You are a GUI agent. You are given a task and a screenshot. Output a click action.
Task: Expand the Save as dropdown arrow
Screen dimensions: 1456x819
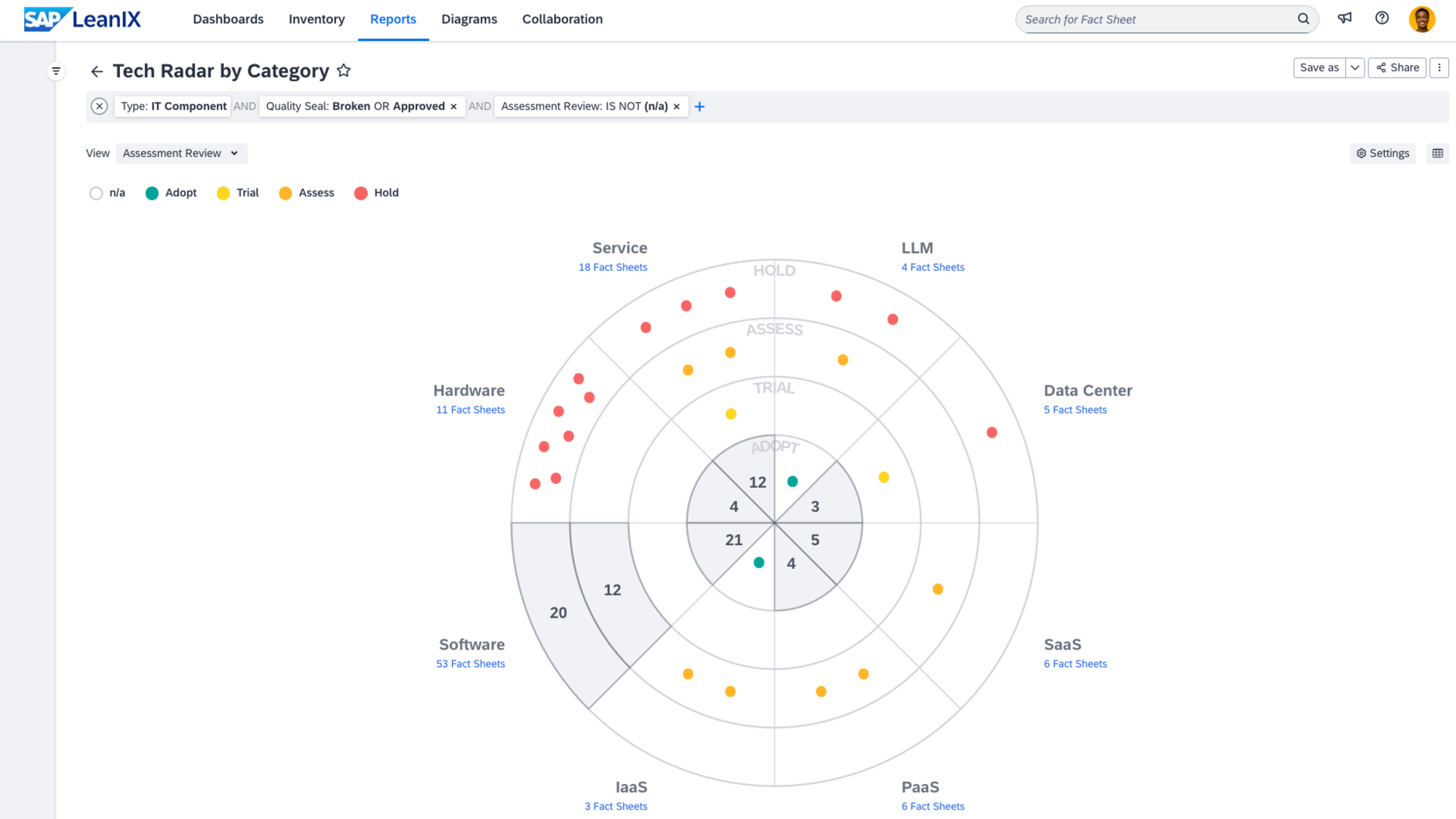(x=1355, y=67)
